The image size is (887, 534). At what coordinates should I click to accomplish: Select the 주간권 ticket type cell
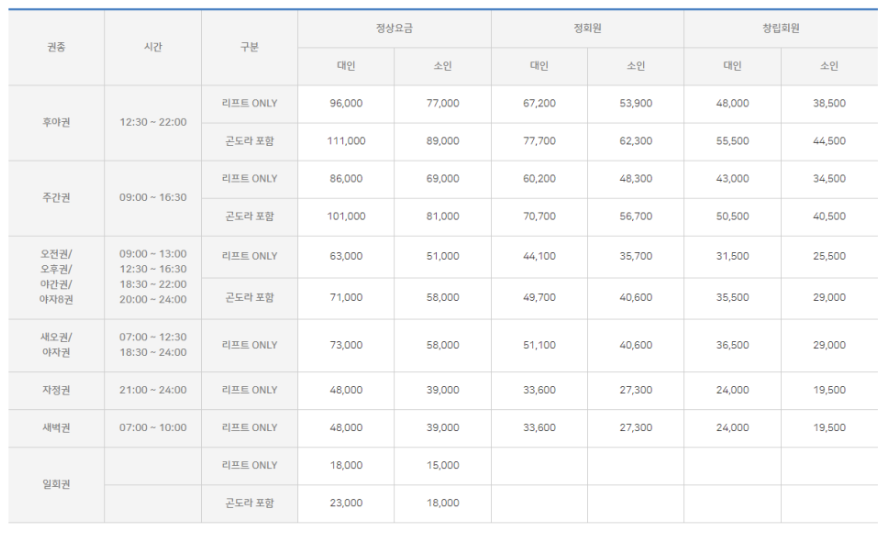coord(56,198)
